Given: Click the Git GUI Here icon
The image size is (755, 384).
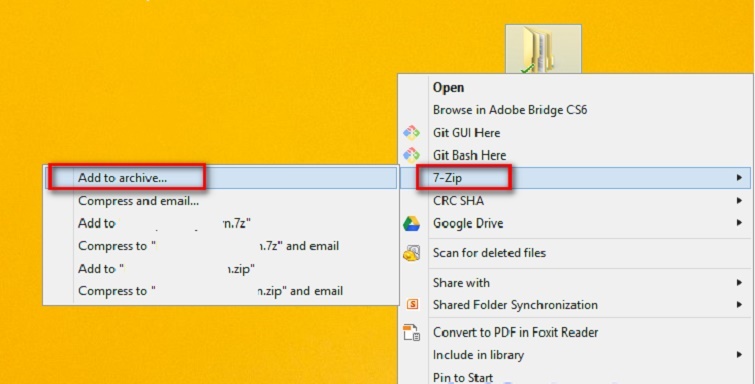Looking at the screenshot, I should pos(411,132).
